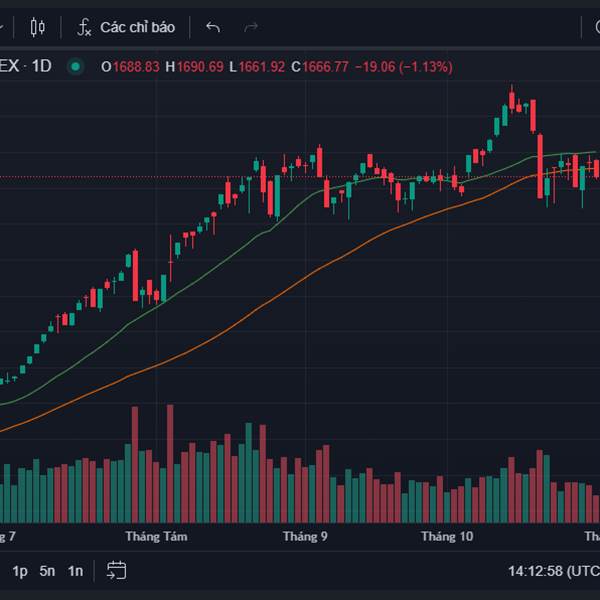600x600 pixels.
Task: Click the Các chỉ báo function icon
Action: click(85, 27)
